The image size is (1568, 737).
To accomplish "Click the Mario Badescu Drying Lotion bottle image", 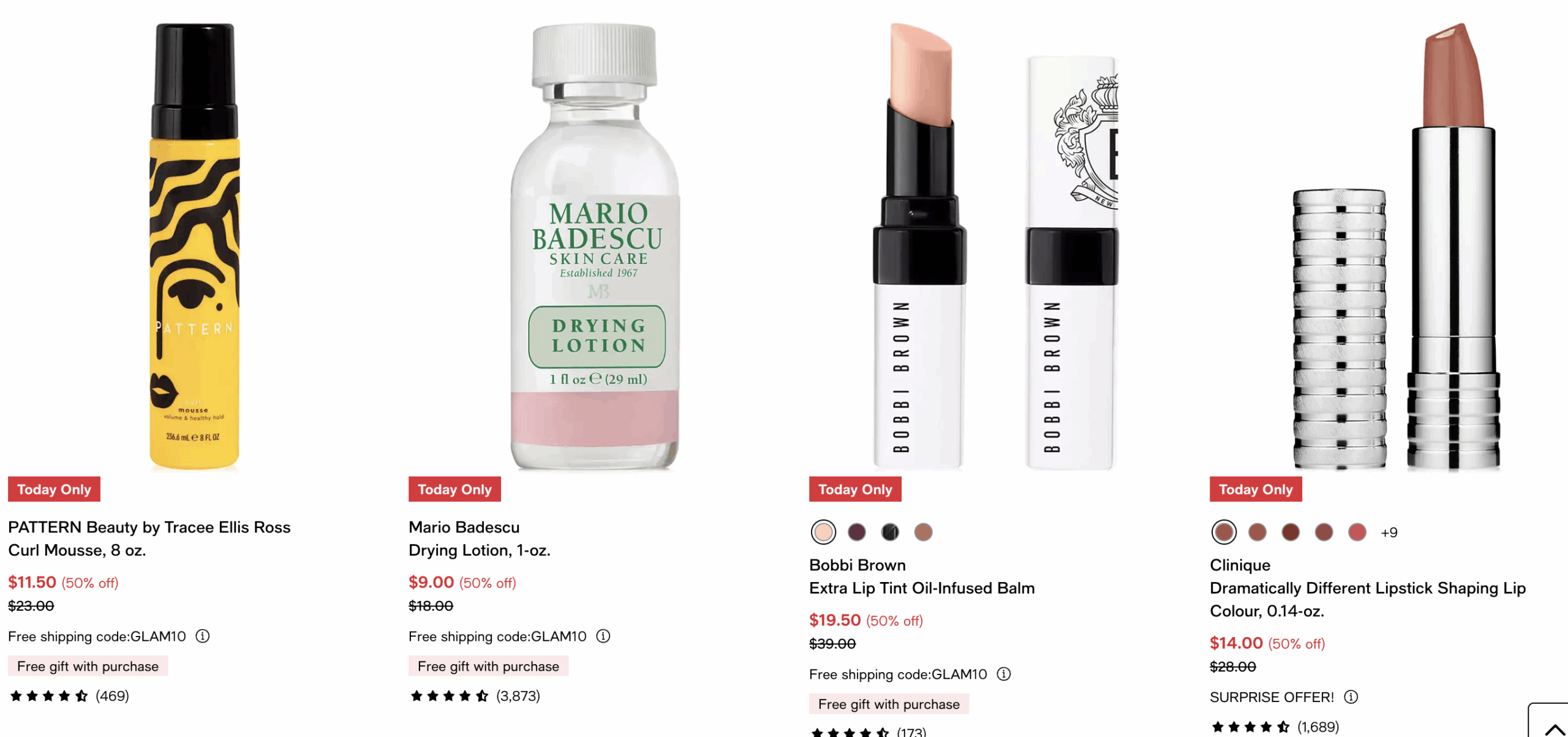I will tap(595, 246).
